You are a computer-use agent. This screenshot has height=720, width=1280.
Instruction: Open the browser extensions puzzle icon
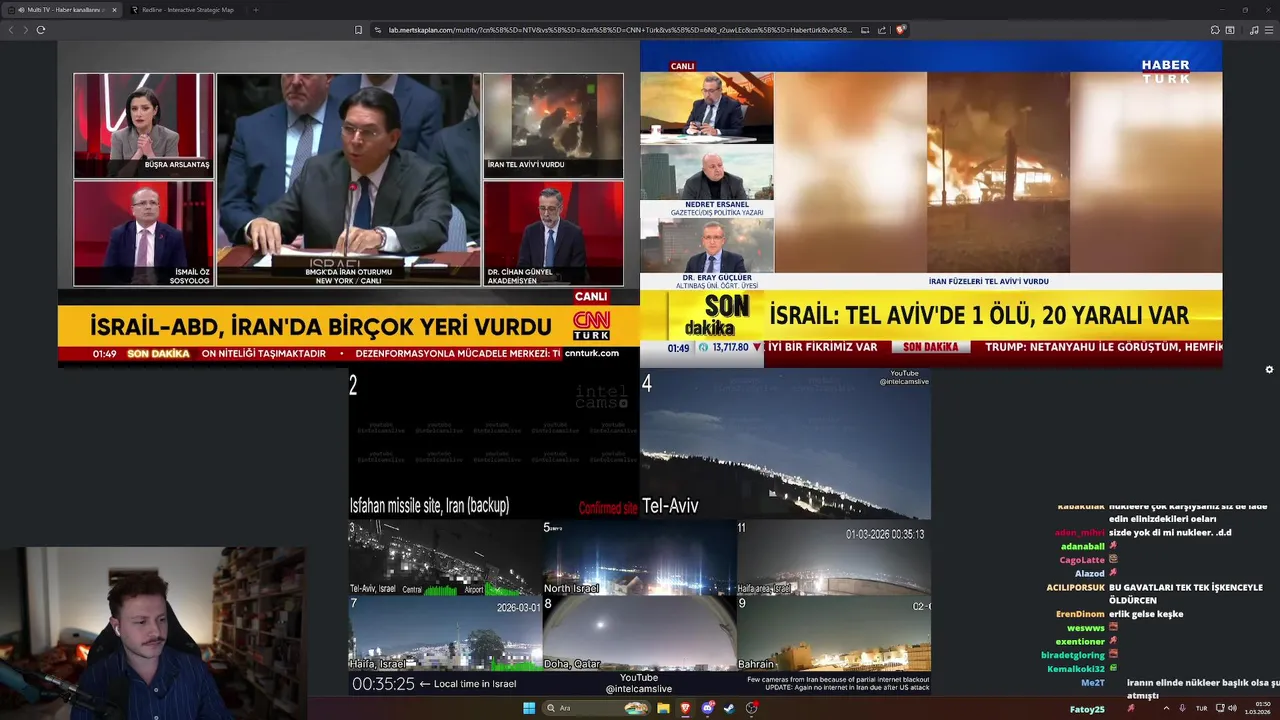click(1213, 30)
